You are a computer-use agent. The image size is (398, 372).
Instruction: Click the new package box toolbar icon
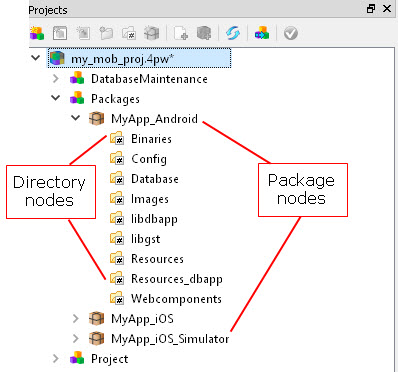point(152,33)
